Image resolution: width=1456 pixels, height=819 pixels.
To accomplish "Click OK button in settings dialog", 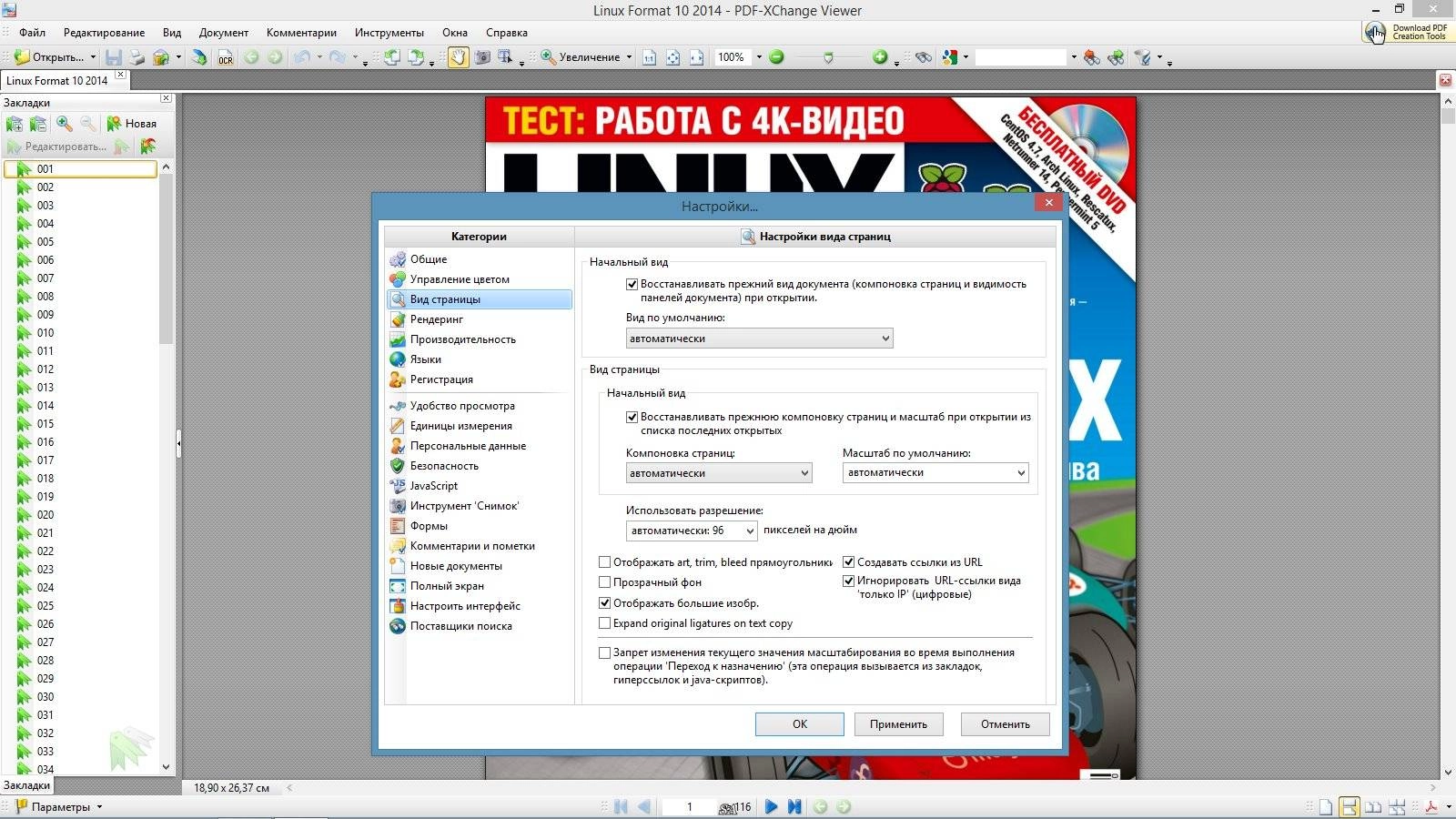I will pyautogui.click(x=799, y=724).
